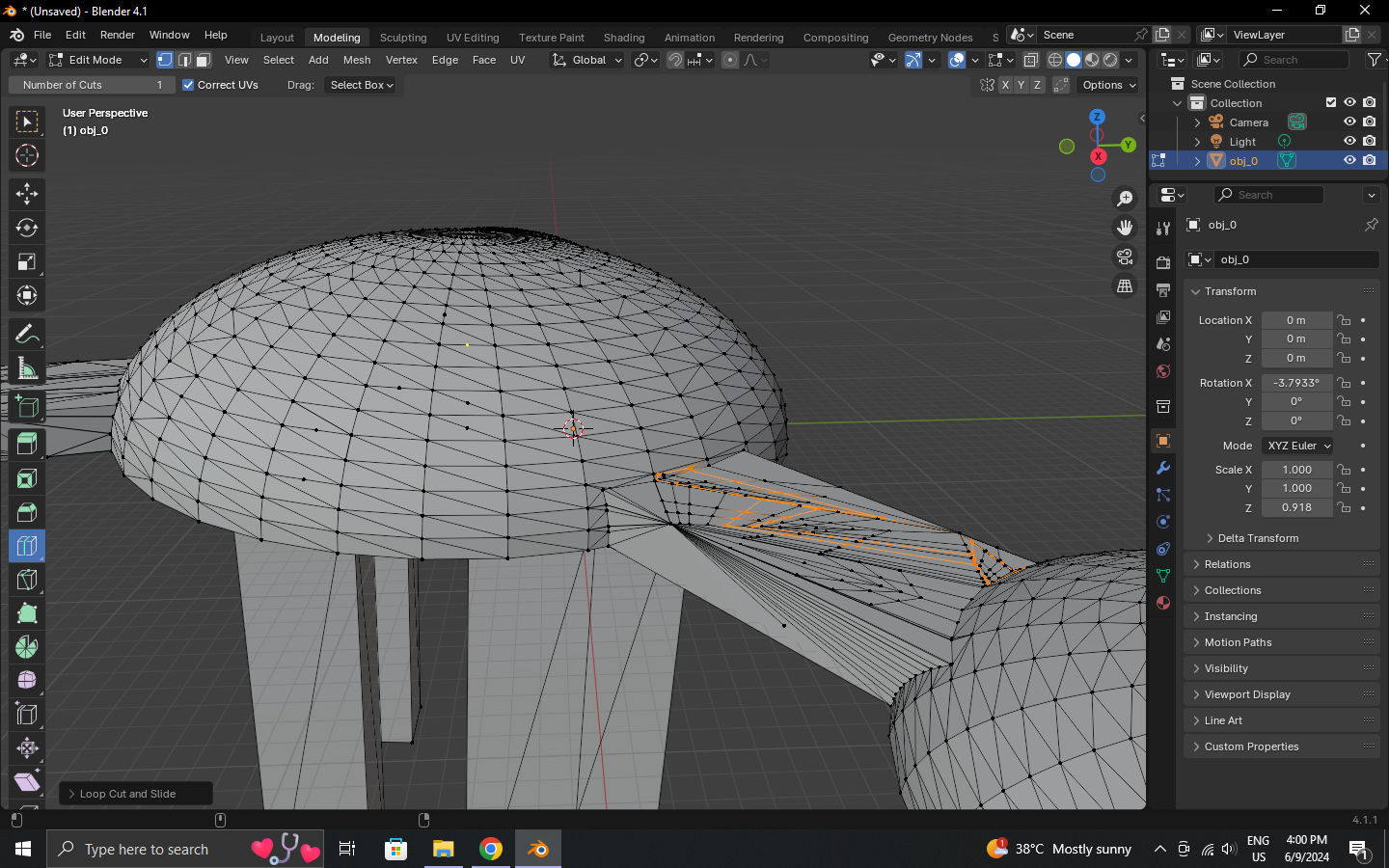Open XYZ Euler rotation mode dropdown
Image resolution: width=1389 pixels, height=868 pixels.
coord(1298,446)
